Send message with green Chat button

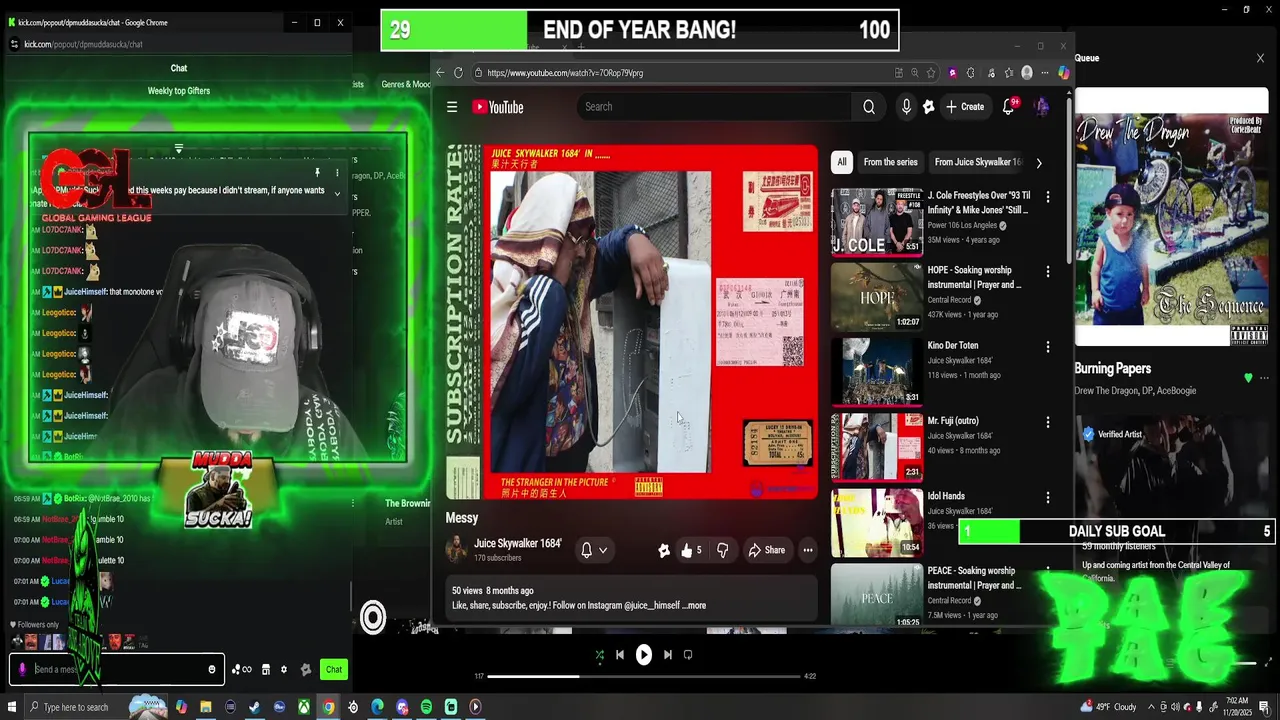(334, 669)
